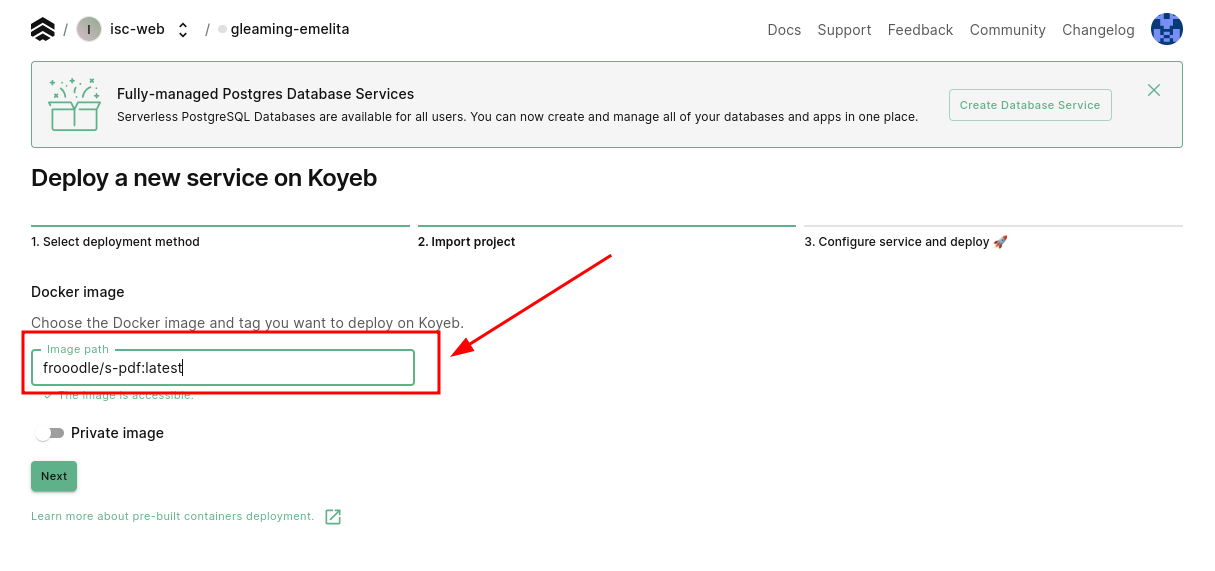1215x571 pixels.
Task: Click the Fully-managed Postgres Database Services title
Action: 265,94
